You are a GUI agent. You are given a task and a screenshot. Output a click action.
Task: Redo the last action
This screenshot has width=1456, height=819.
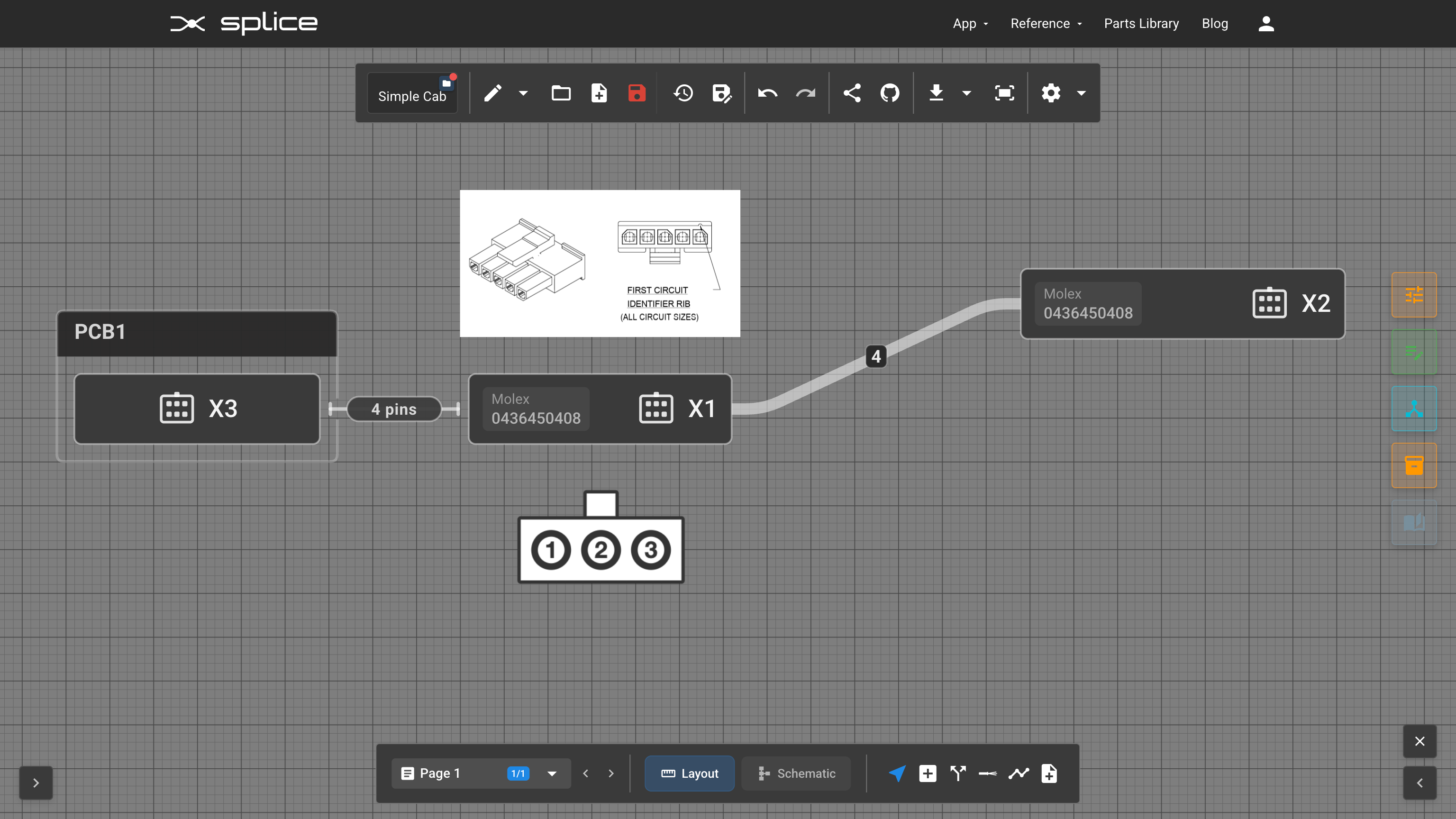point(805,93)
